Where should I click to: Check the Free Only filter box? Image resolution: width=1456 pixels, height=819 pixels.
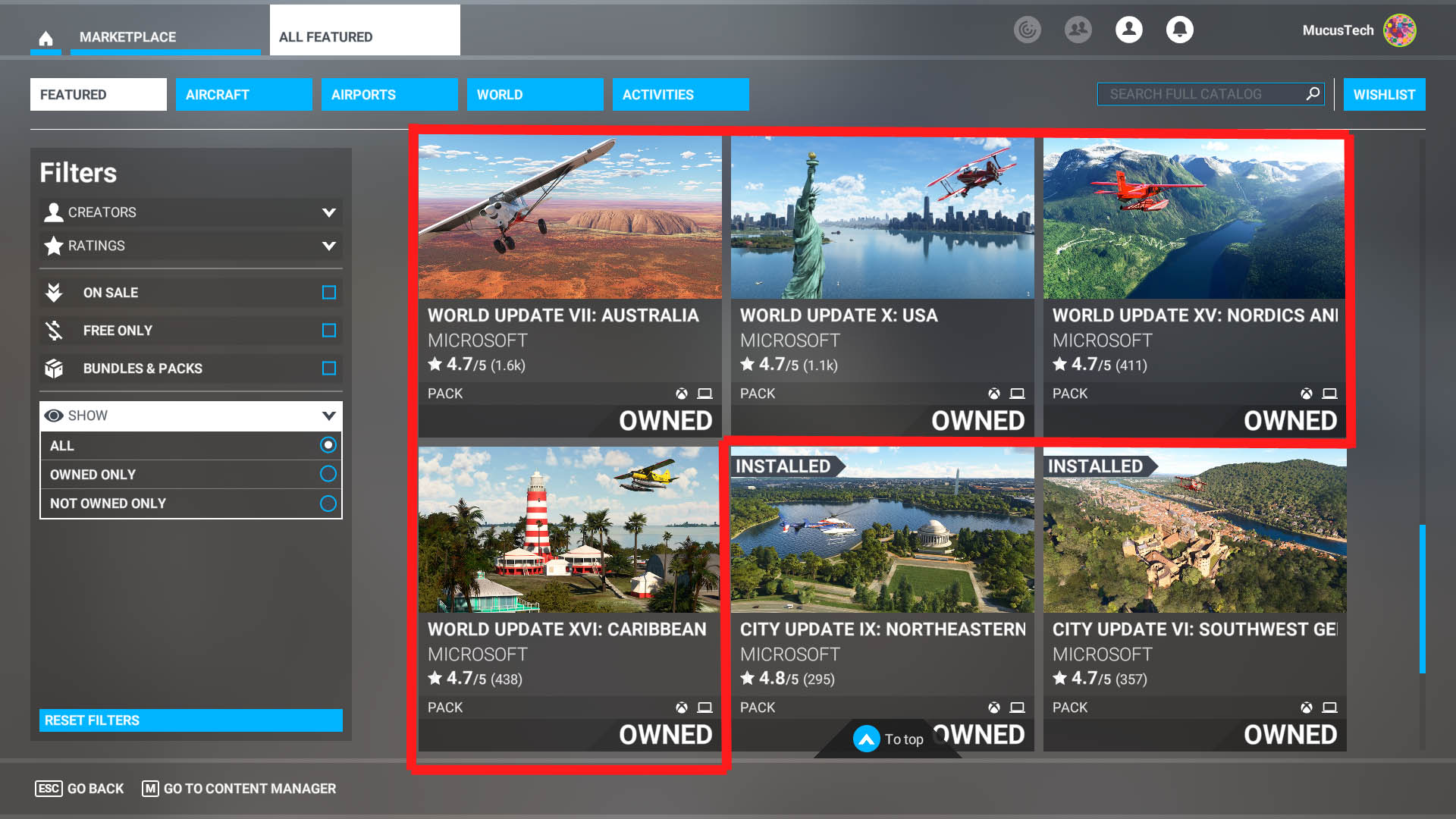pos(328,331)
